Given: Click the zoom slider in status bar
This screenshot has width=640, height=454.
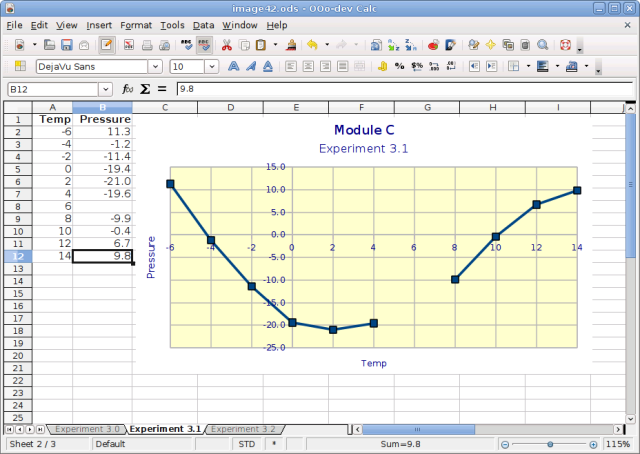Looking at the screenshot, I should [549, 444].
